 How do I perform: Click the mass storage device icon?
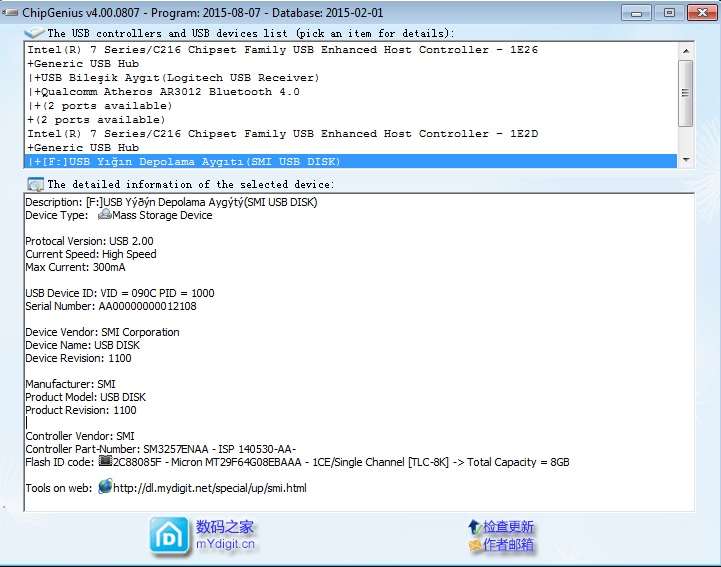click(x=105, y=214)
